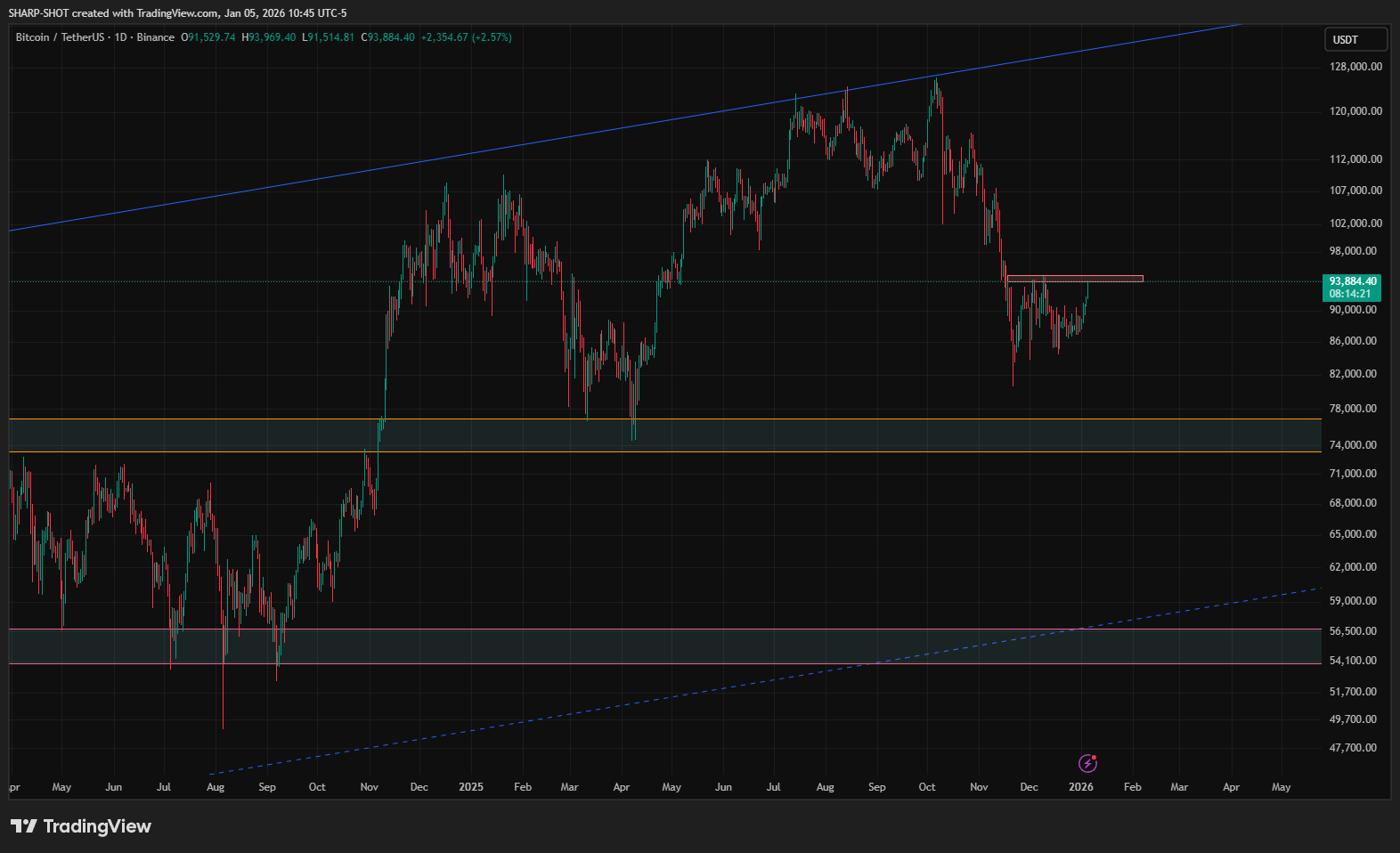Click the 74,000.00 price axis label
The height and width of the screenshot is (853, 1400).
(1353, 445)
